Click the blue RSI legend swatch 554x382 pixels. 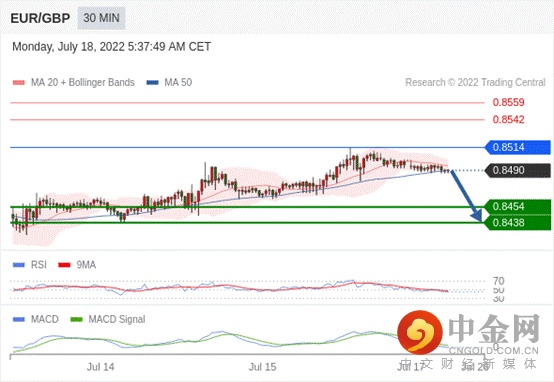coord(19,265)
